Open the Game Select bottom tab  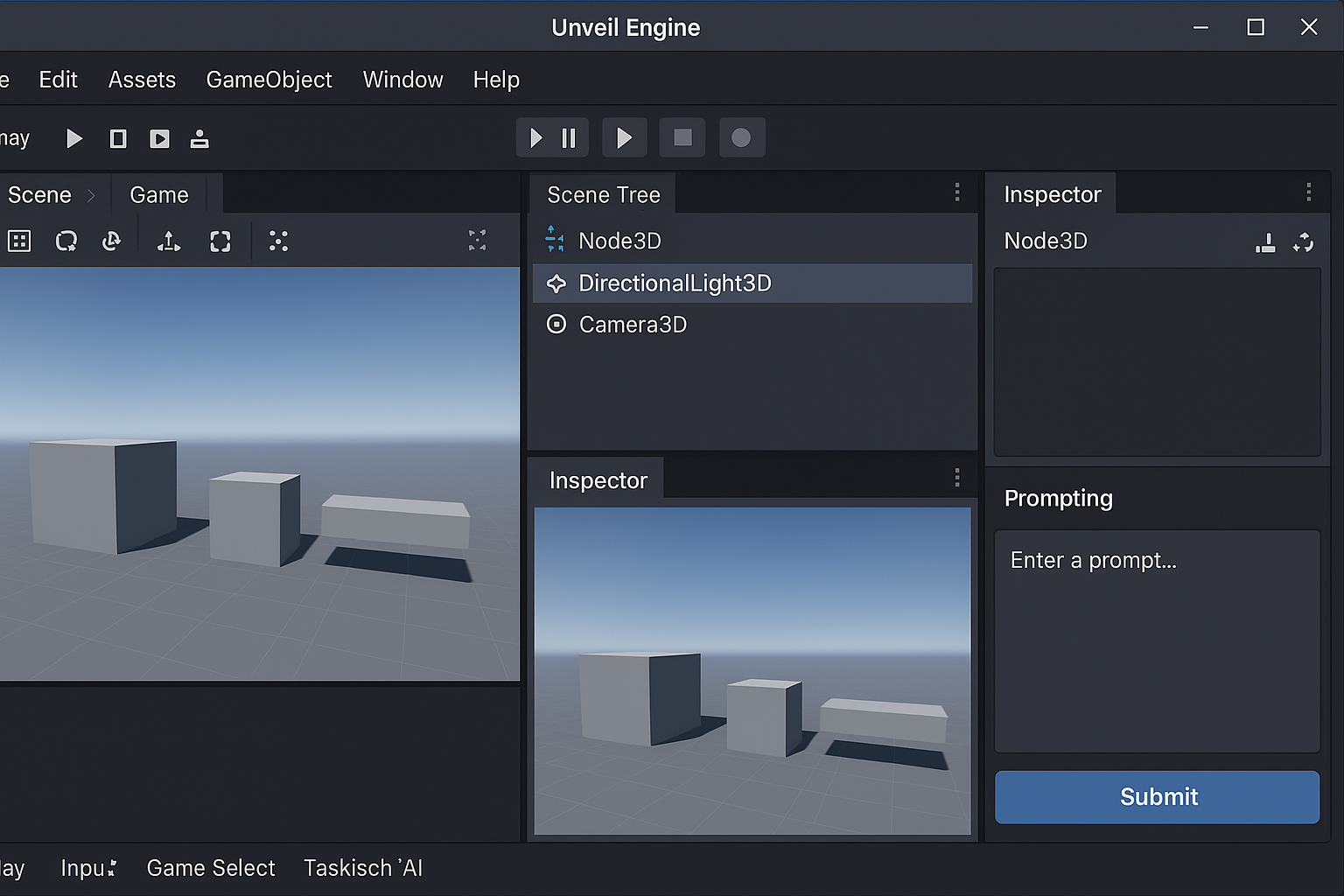click(x=211, y=868)
